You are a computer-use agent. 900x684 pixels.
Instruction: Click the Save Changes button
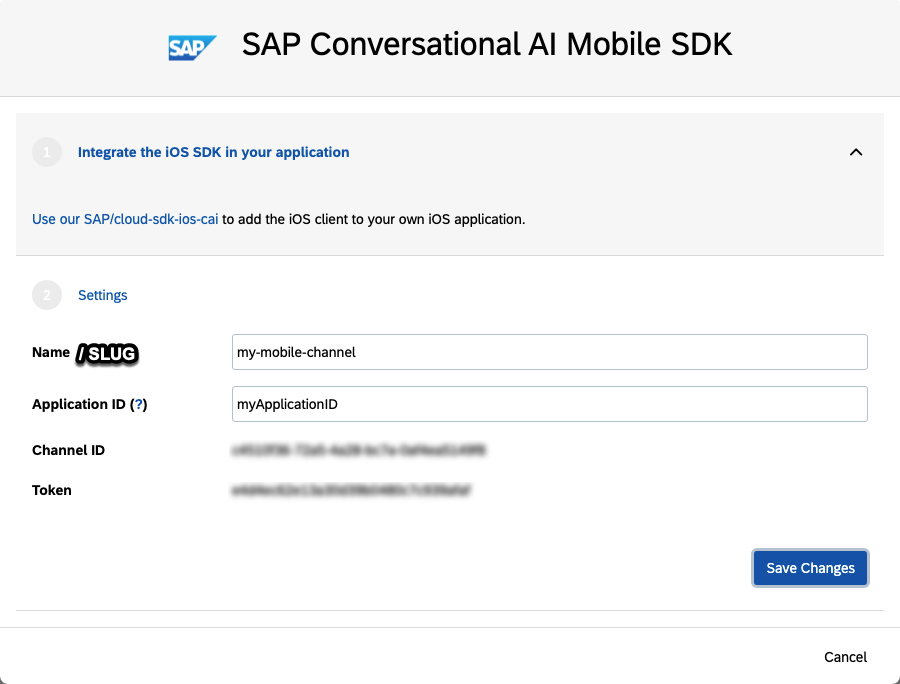pos(810,568)
